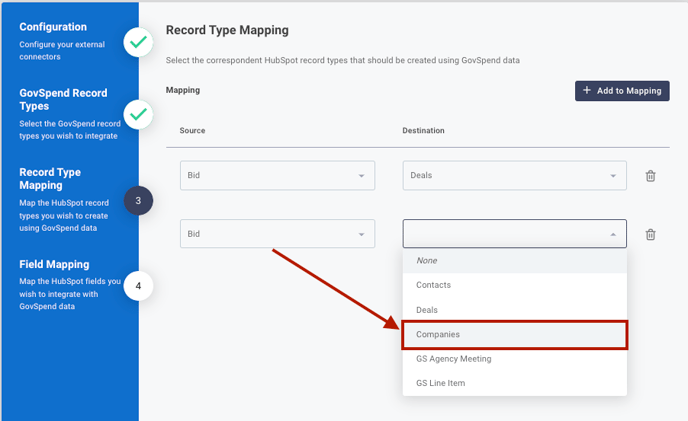Click 'Map the HubSpot fields you wish' text

coord(70,294)
